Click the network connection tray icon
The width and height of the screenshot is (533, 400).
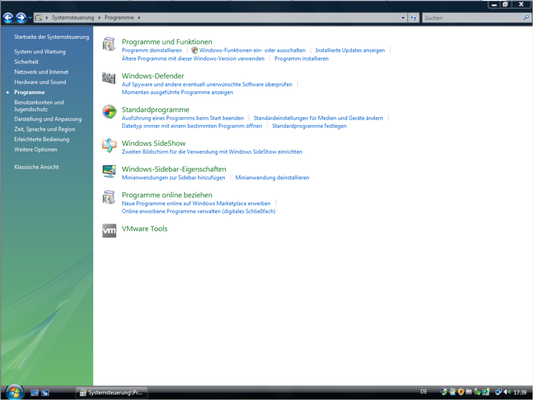click(498, 392)
